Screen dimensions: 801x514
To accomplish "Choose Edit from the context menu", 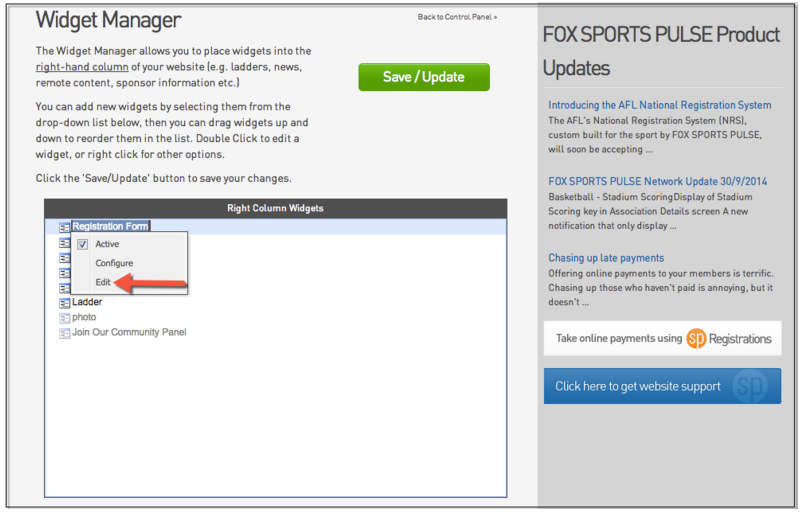I will pyautogui.click(x=103, y=282).
